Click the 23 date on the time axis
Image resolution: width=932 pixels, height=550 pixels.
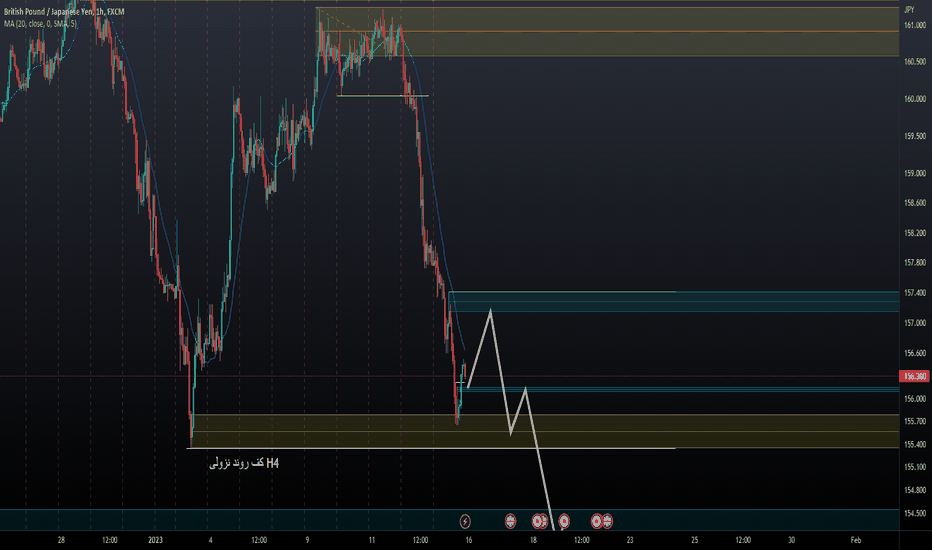pos(630,540)
